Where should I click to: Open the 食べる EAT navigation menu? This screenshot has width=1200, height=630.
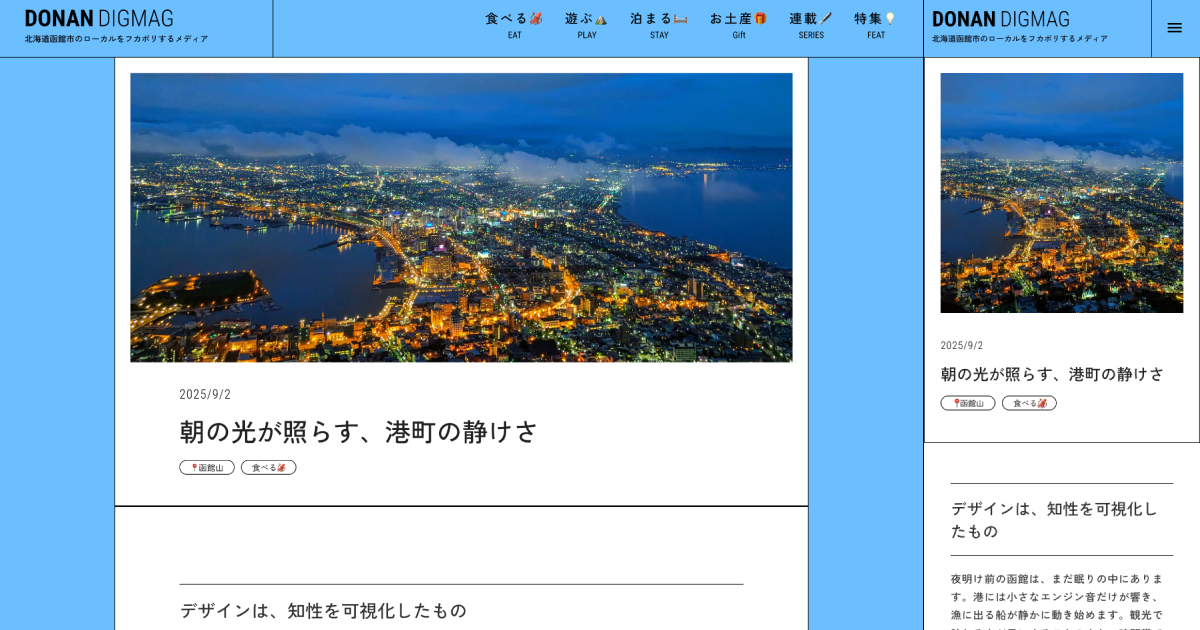click(513, 24)
